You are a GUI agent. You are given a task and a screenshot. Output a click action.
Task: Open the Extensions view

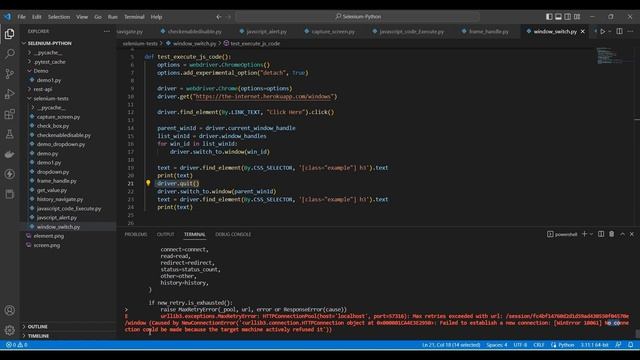pos(9,114)
